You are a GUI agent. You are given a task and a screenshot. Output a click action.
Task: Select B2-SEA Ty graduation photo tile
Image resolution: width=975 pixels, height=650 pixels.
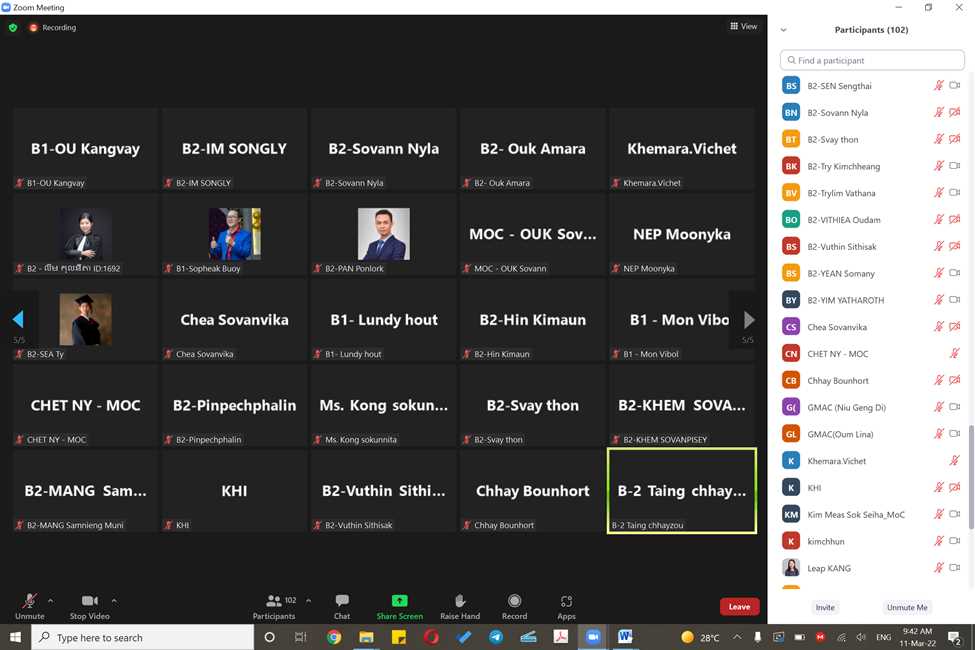[x=85, y=319]
